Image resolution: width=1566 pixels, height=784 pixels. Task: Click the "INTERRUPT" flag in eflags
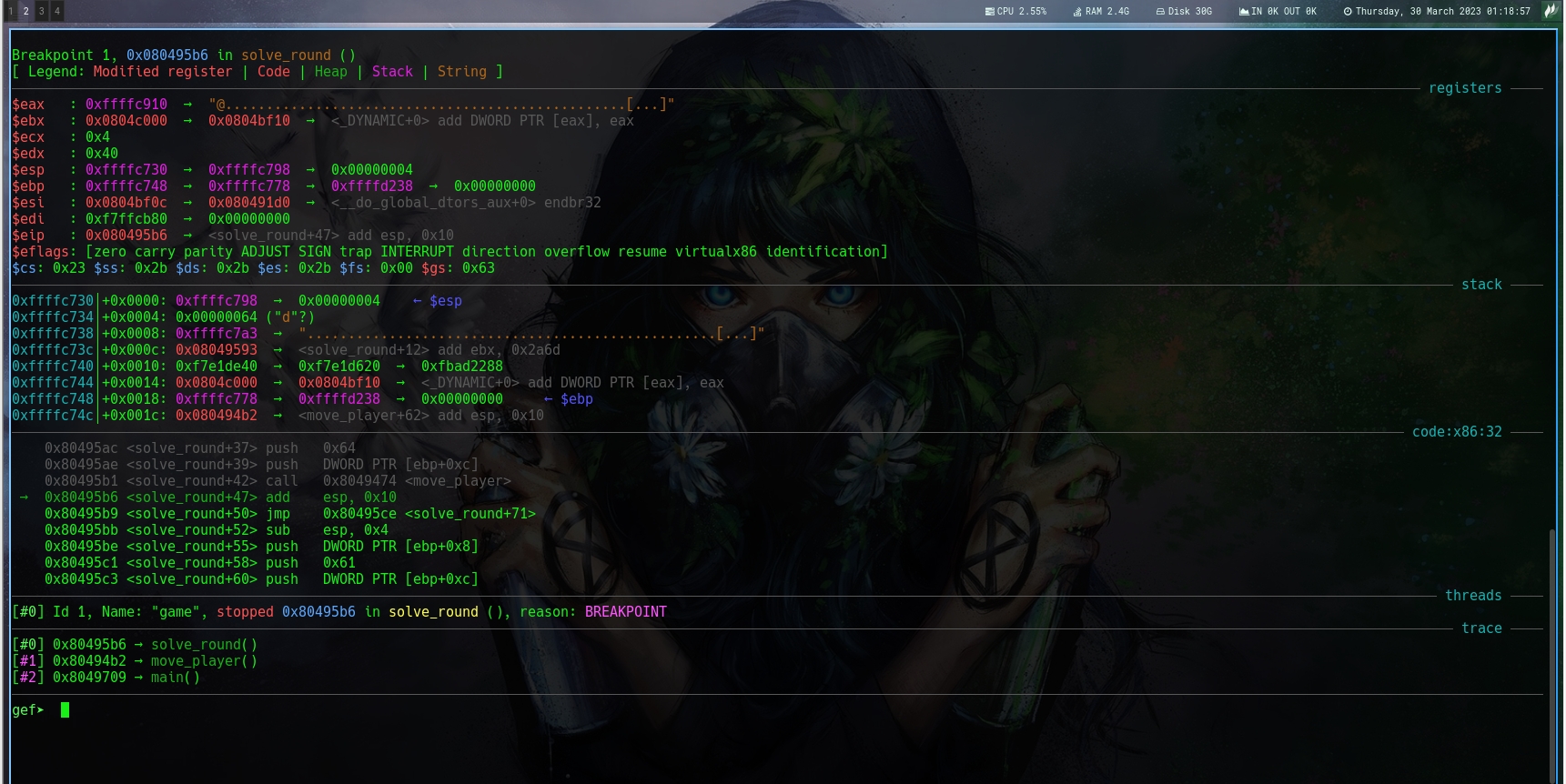click(417, 251)
